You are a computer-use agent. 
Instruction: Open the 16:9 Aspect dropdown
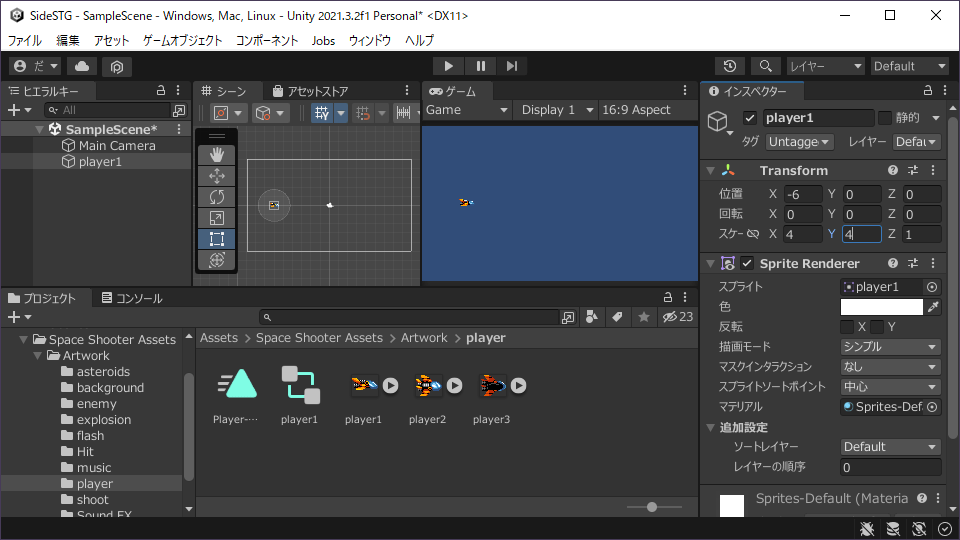click(647, 110)
